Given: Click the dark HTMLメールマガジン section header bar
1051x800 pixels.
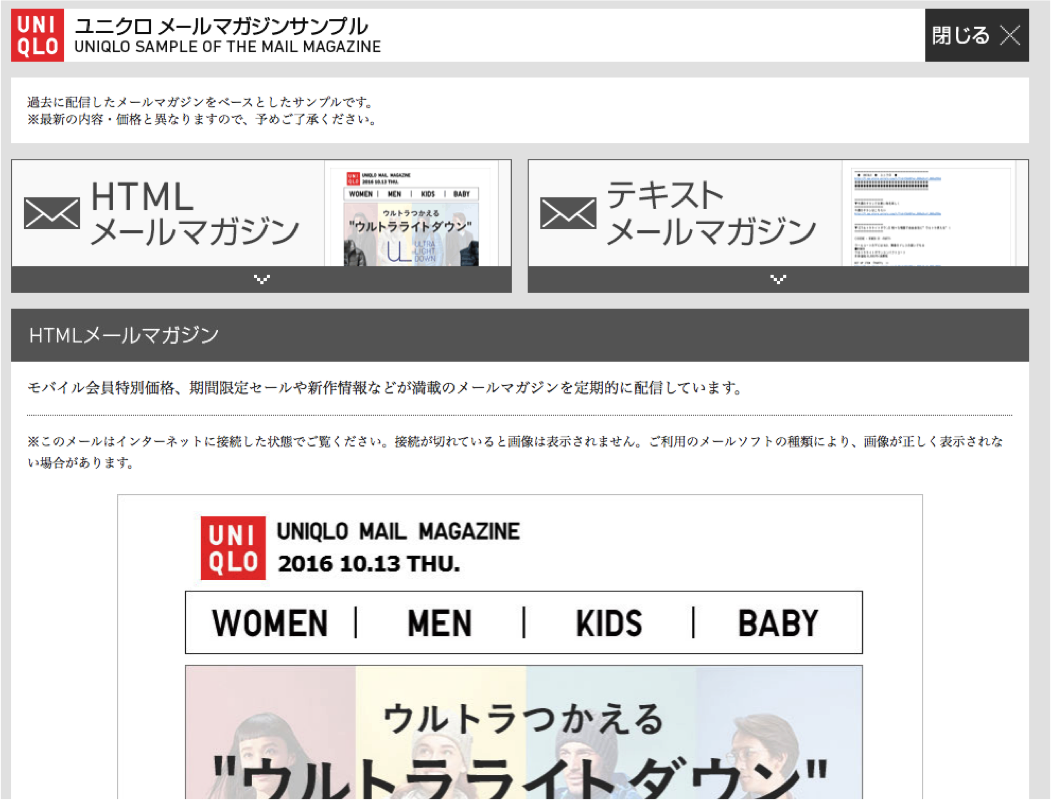Looking at the screenshot, I should (520, 335).
